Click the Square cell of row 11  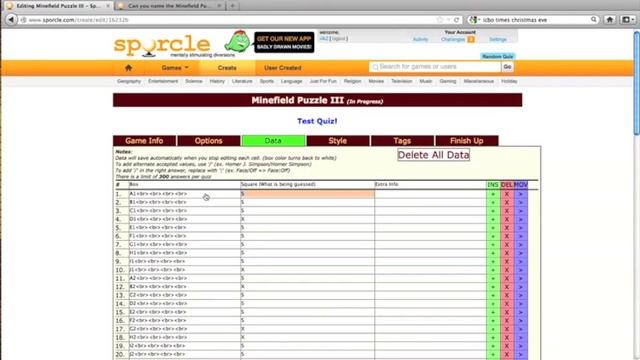[x=307, y=278]
